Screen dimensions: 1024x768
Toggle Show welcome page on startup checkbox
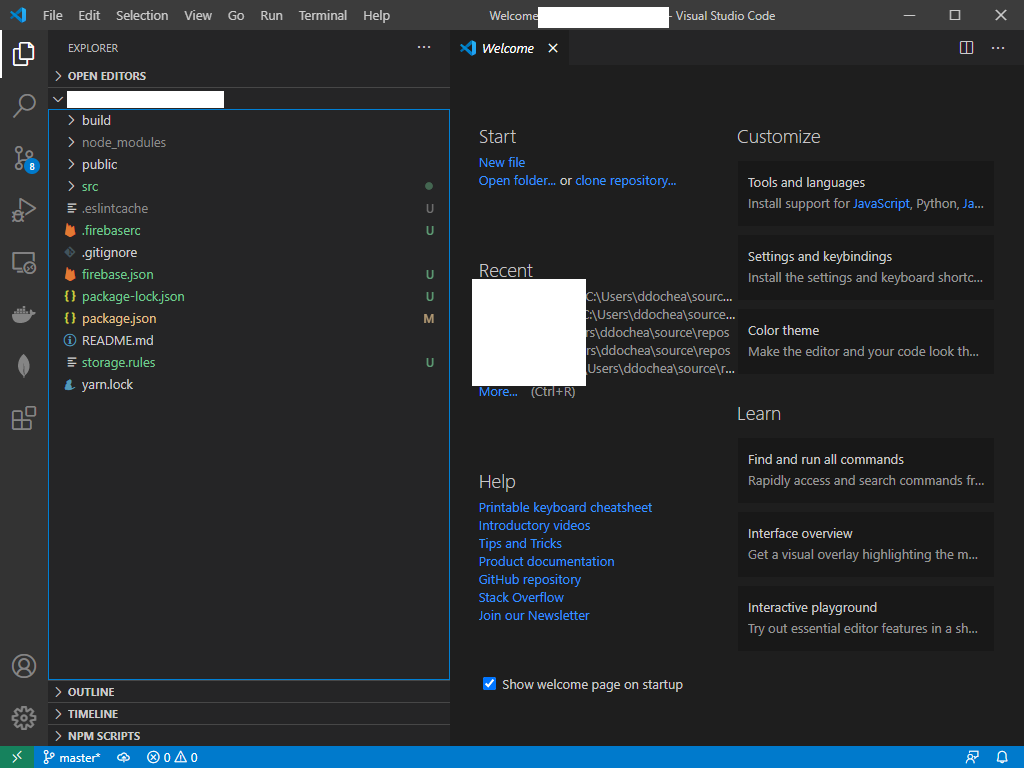point(488,684)
